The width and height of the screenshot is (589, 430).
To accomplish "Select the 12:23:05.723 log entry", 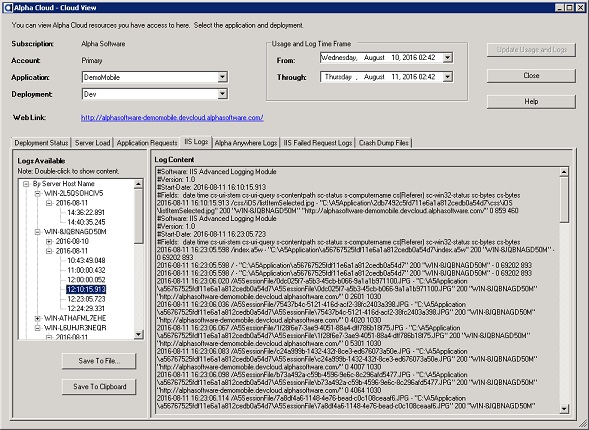I will point(86,299).
